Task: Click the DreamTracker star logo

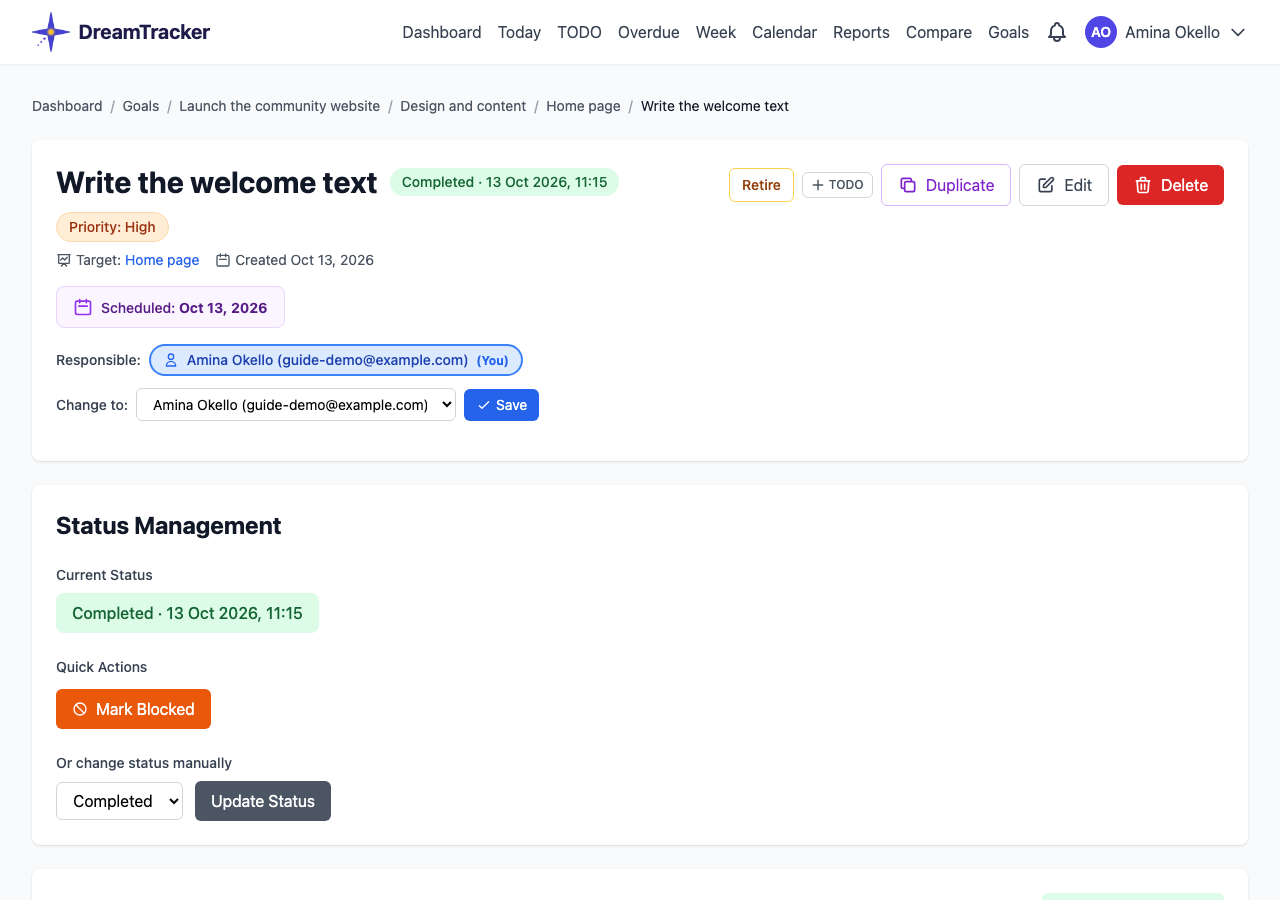Action: tap(51, 32)
